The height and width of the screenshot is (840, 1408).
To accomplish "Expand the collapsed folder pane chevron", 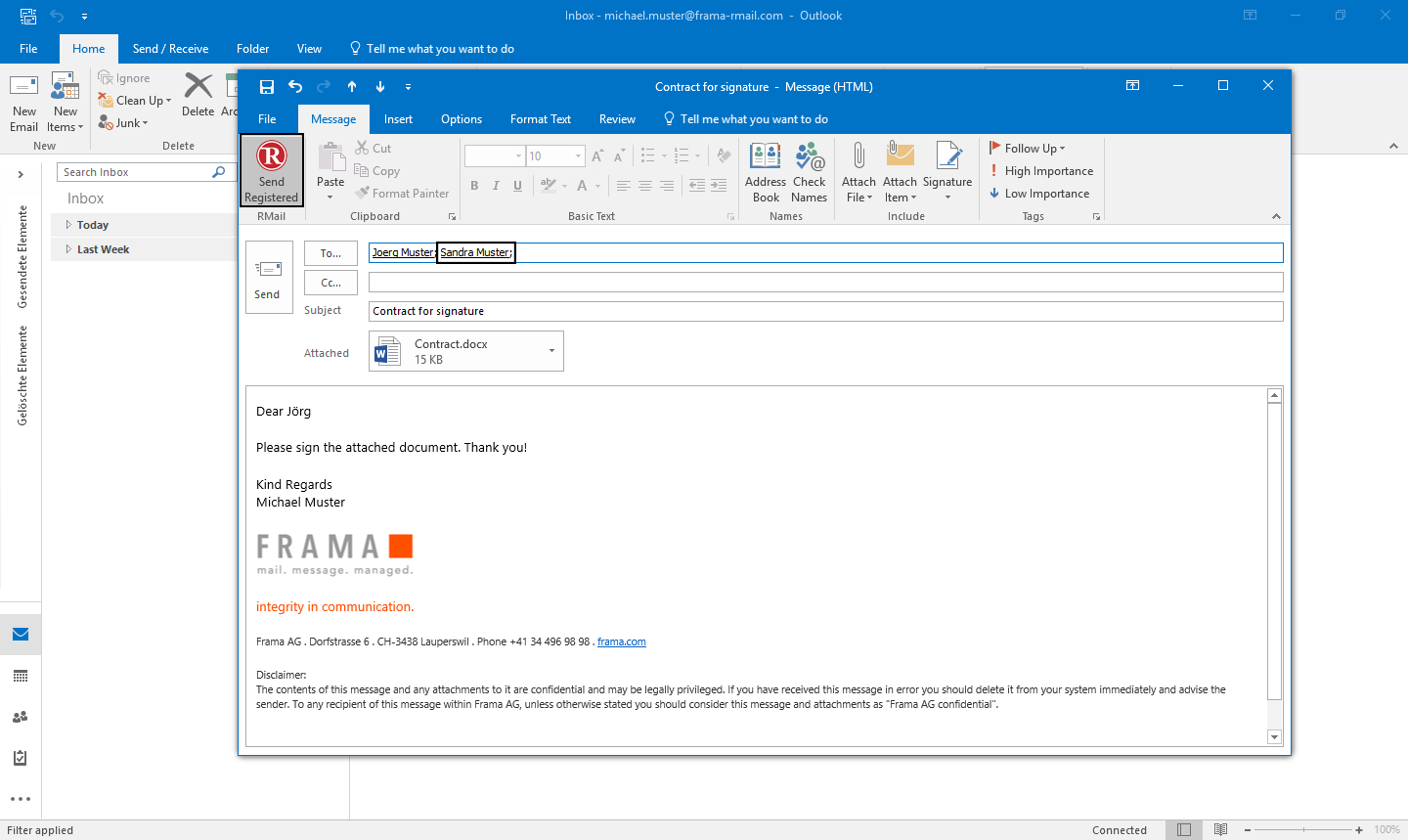I will point(21,174).
